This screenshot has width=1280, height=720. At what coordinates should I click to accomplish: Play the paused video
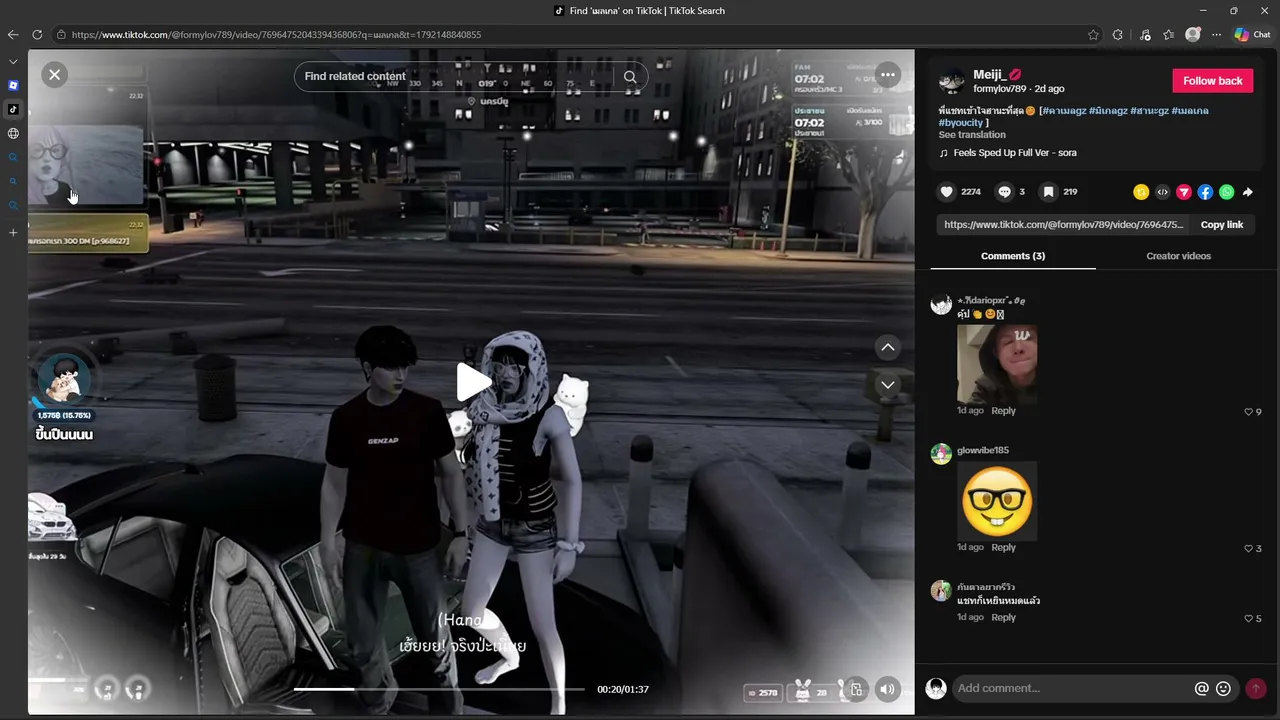click(473, 382)
